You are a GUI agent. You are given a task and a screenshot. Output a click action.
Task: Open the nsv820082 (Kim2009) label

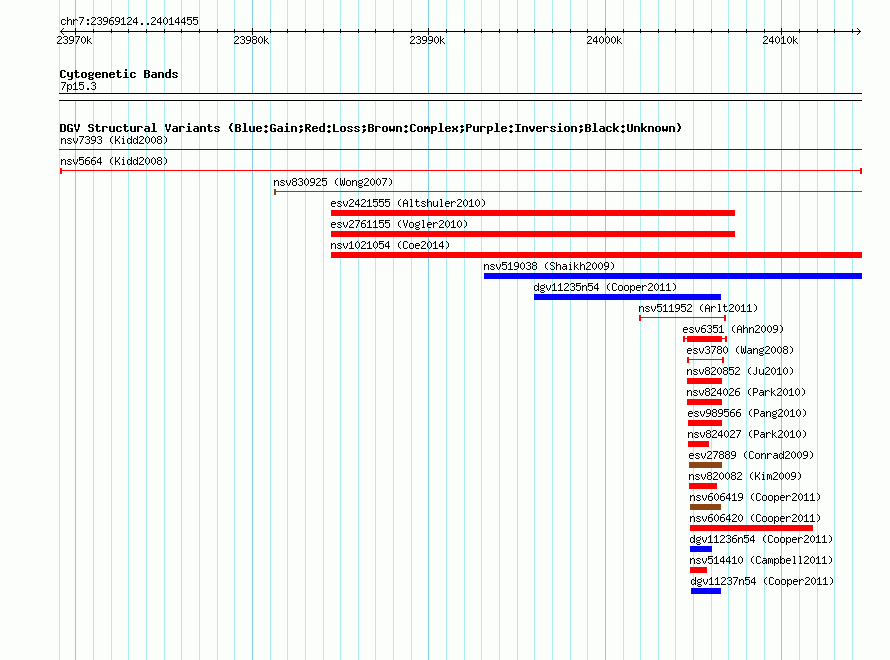(x=745, y=476)
